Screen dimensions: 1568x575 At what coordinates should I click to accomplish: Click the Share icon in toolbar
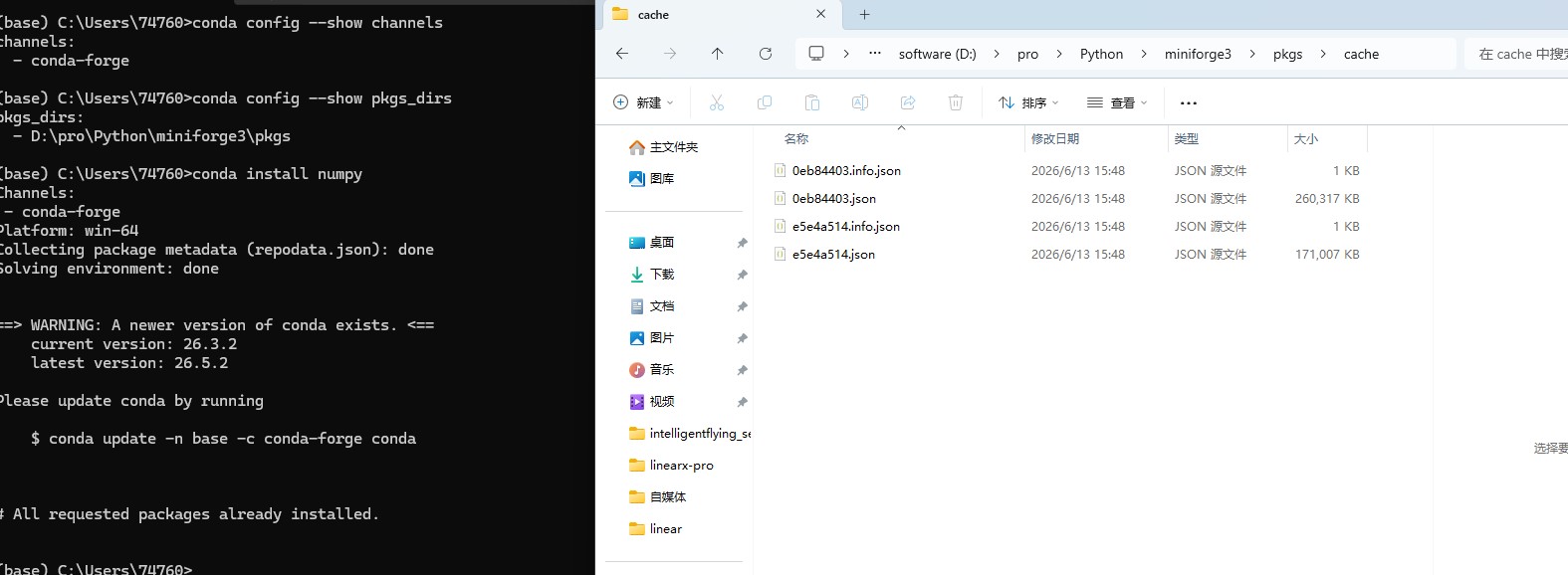(908, 102)
